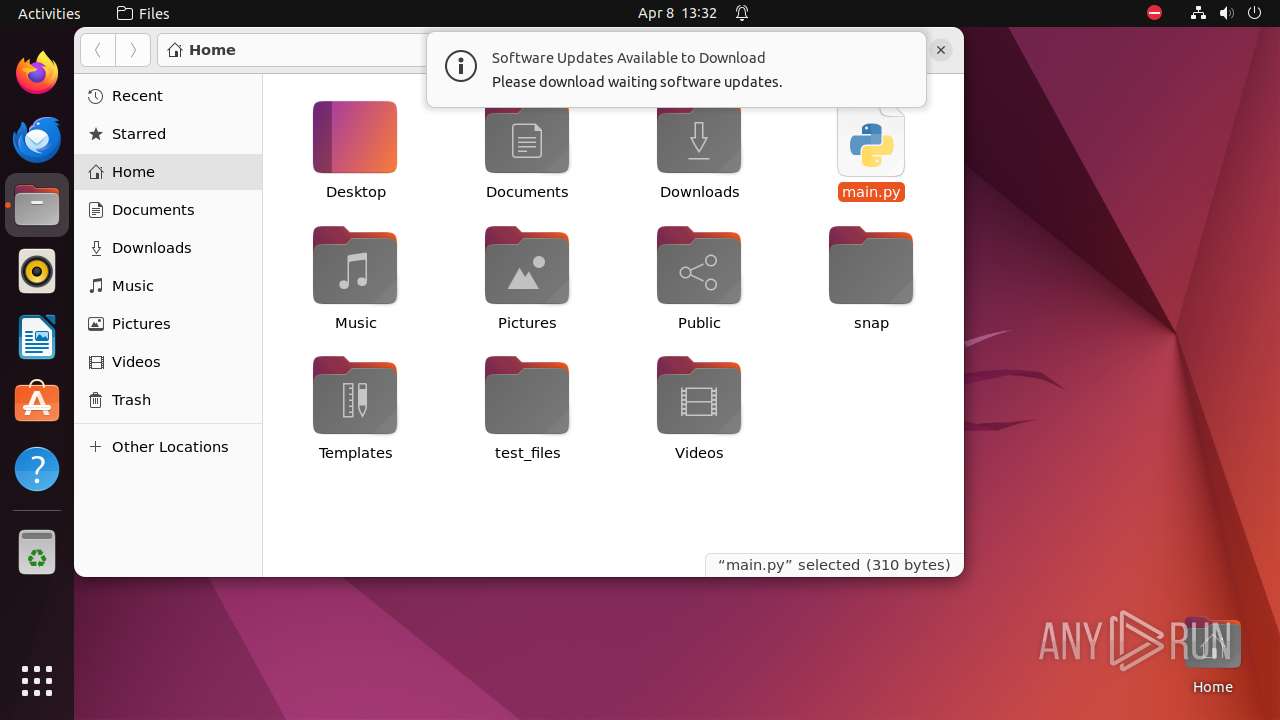Select Documents in the sidebar
This screenshot has height=720, width=1280.
pyautogui.click(x=168, y=210)
